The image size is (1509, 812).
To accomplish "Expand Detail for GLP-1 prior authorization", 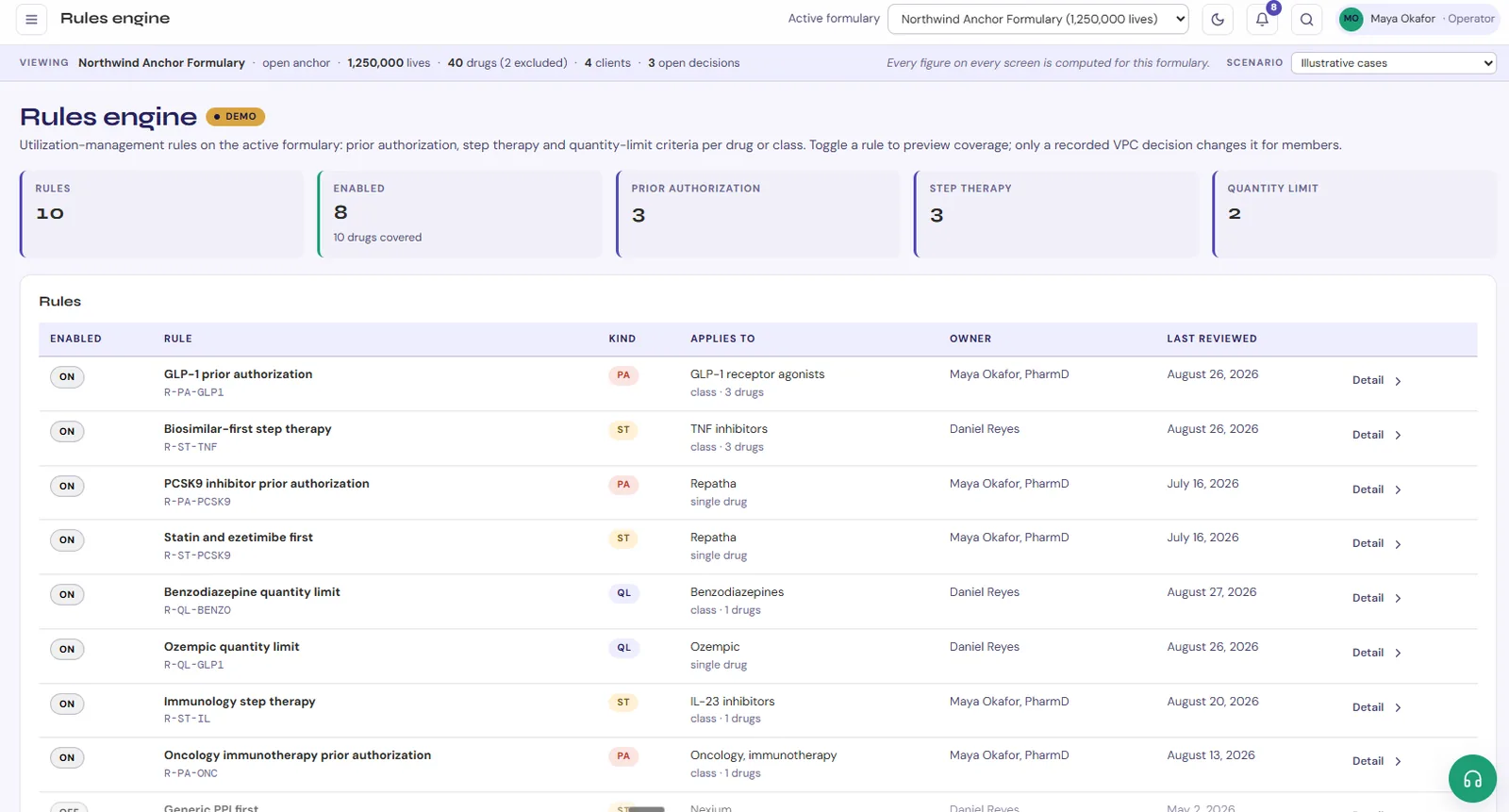I will tap(1377, 381).
